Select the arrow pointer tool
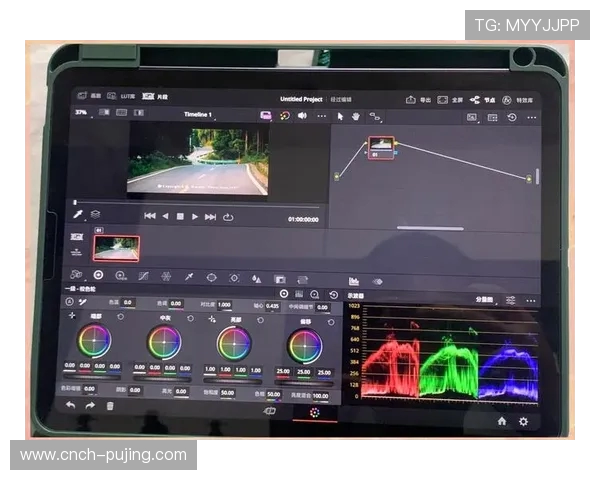Screen dimensions: 600x480 pos(340,116)
